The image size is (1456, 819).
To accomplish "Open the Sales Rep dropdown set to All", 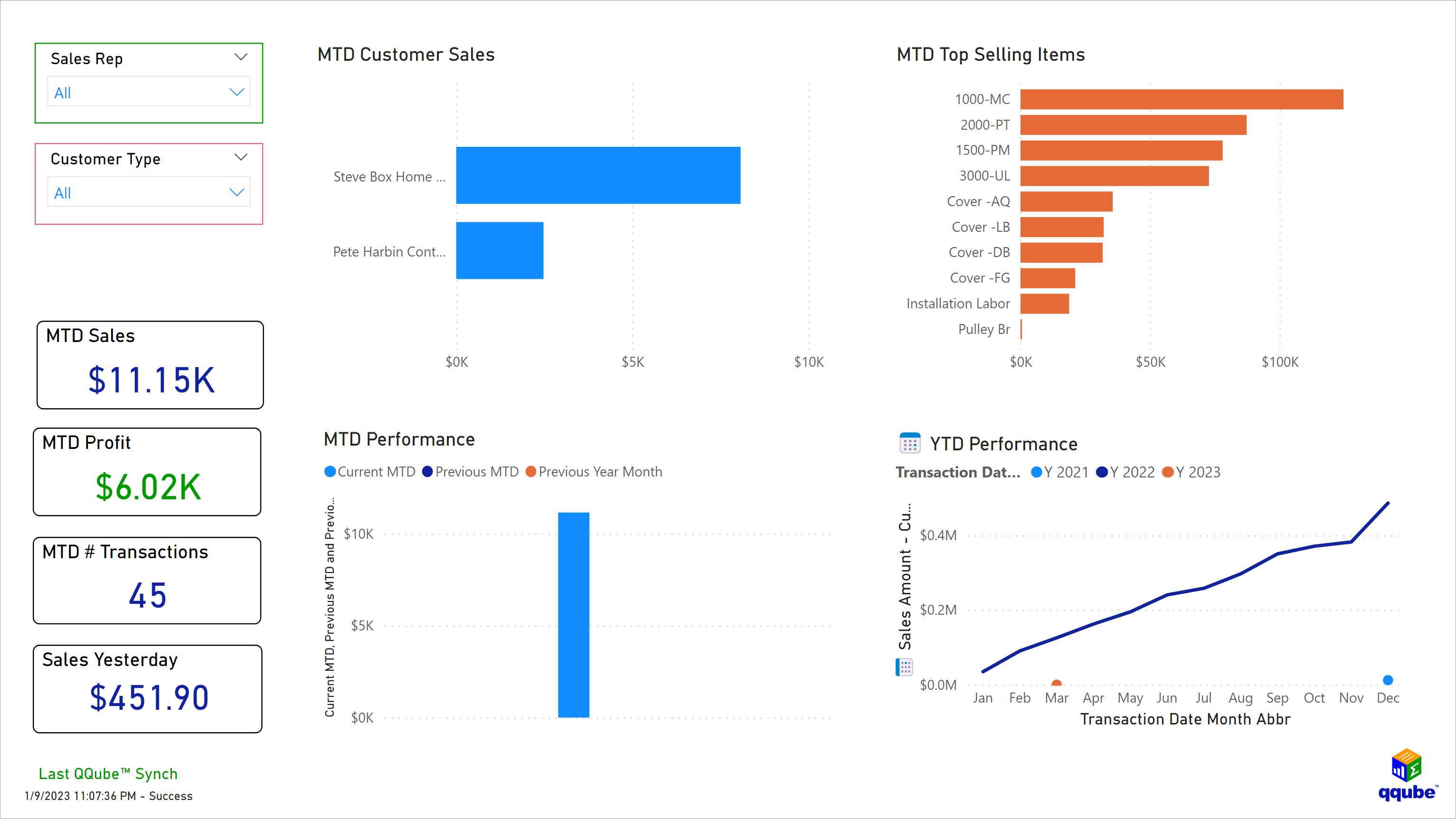I will point(149,92).
